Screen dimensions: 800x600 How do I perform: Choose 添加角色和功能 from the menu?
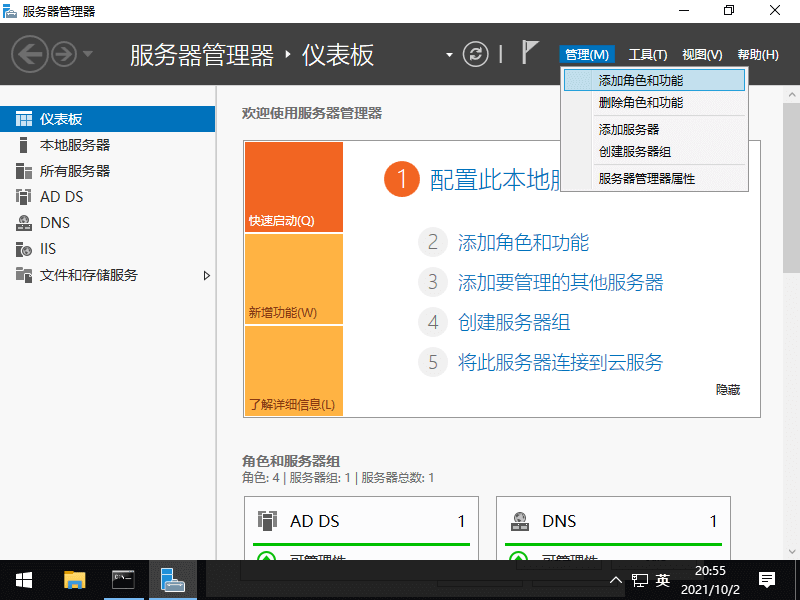click(x=654, y=80)
